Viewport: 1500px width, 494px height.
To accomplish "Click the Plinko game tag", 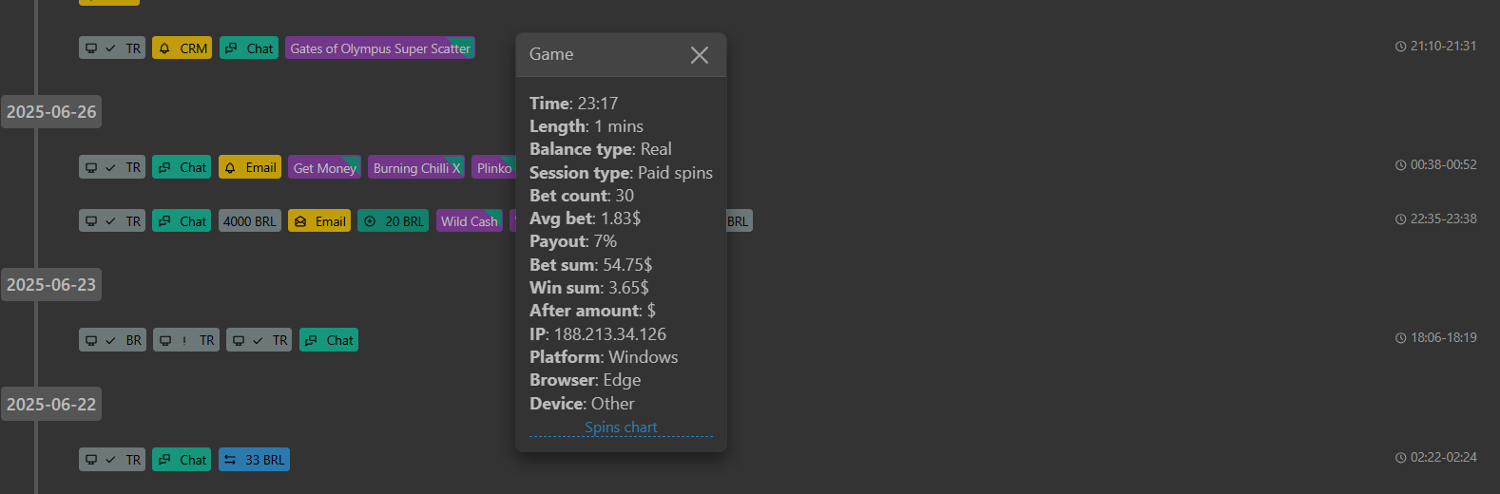I will tap(494, 168).
